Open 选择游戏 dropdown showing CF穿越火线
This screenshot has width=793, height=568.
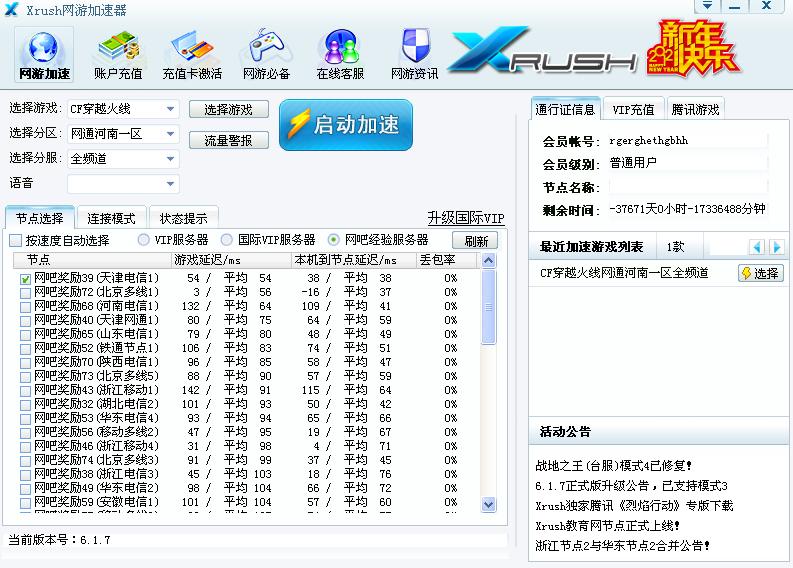click(x=123, y=109)
